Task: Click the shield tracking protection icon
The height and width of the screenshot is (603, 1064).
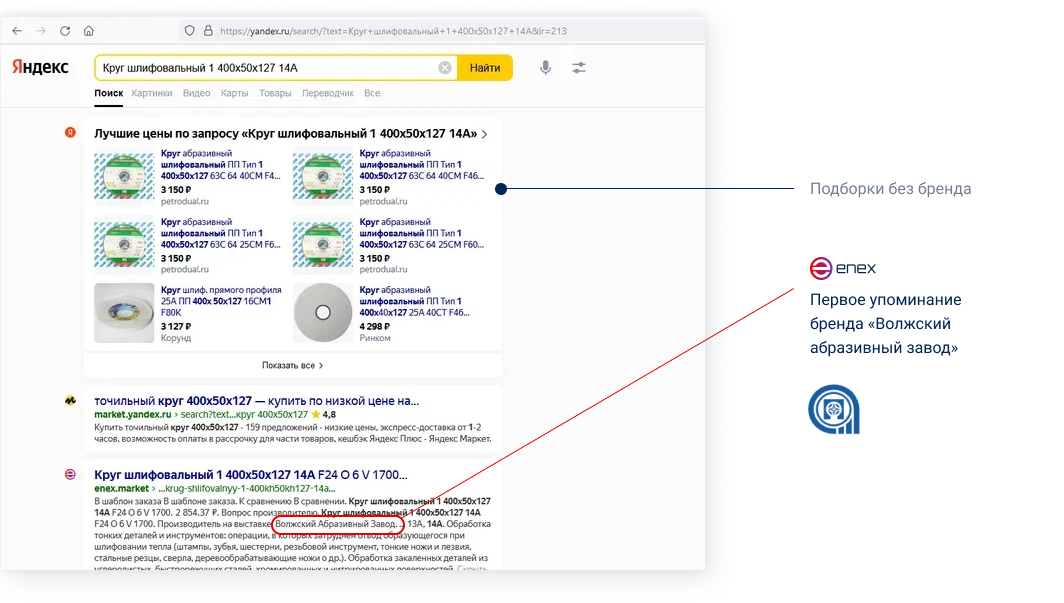Action: click(189, 31)
